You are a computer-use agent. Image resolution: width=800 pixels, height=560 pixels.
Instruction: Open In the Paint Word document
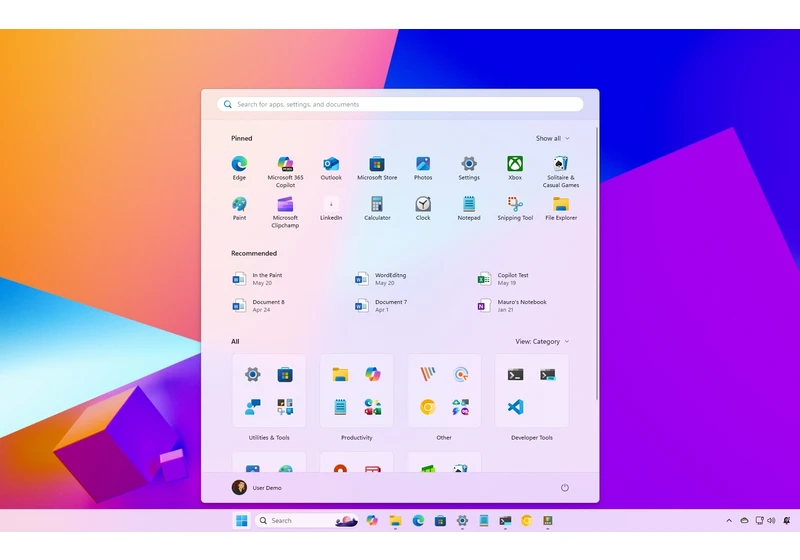click(258, 278)
